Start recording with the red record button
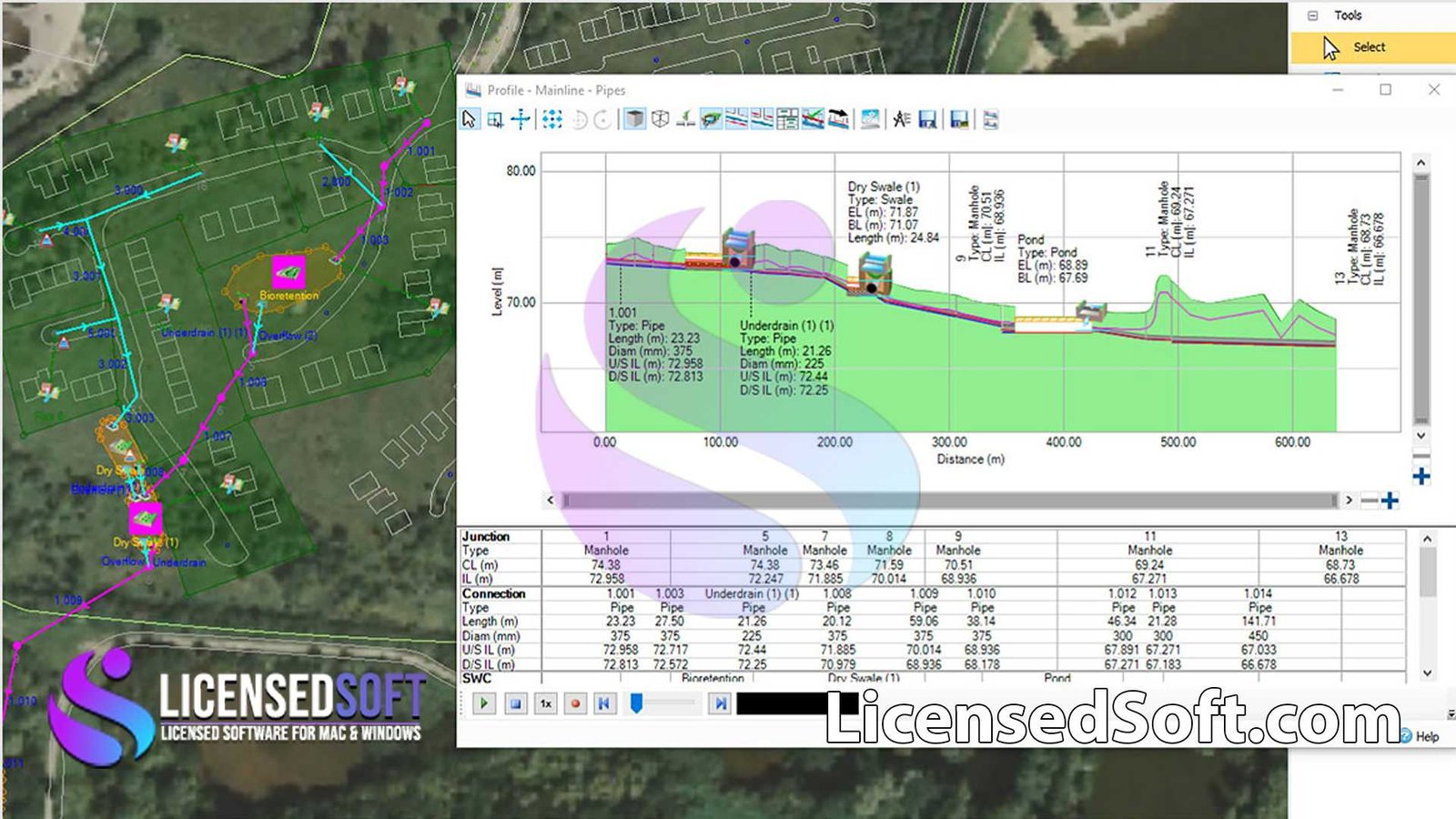Screen dimensions: 1456x819 575,703
